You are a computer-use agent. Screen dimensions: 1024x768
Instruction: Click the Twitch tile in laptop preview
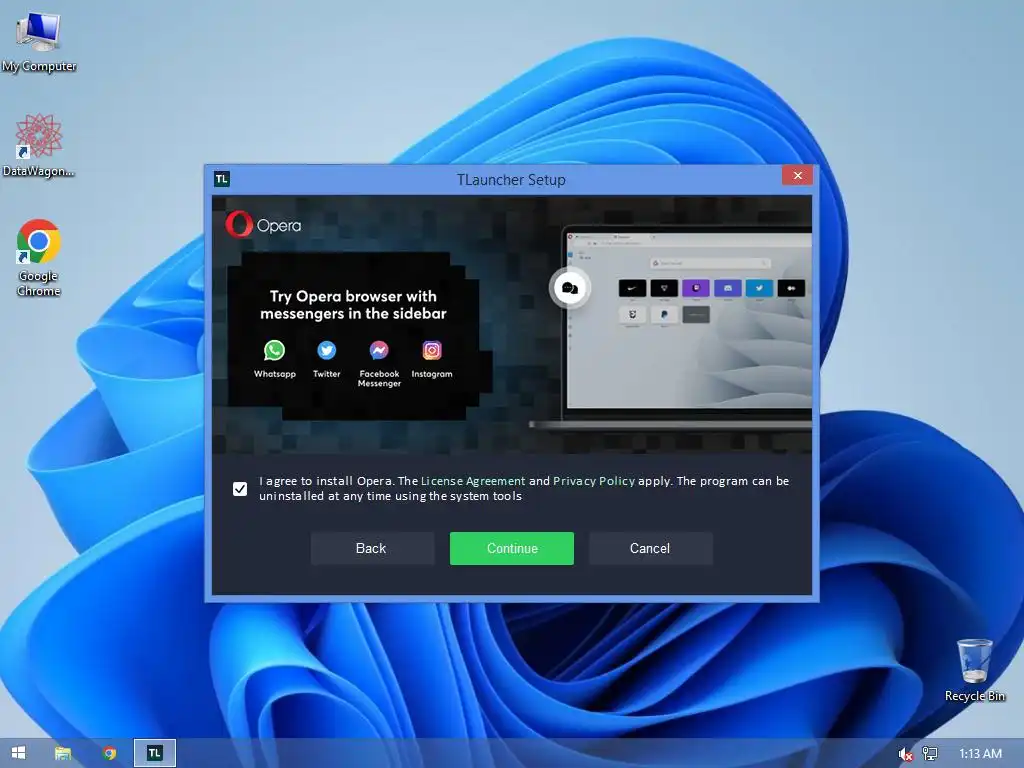pyautogui.click(x=696, y=288)
